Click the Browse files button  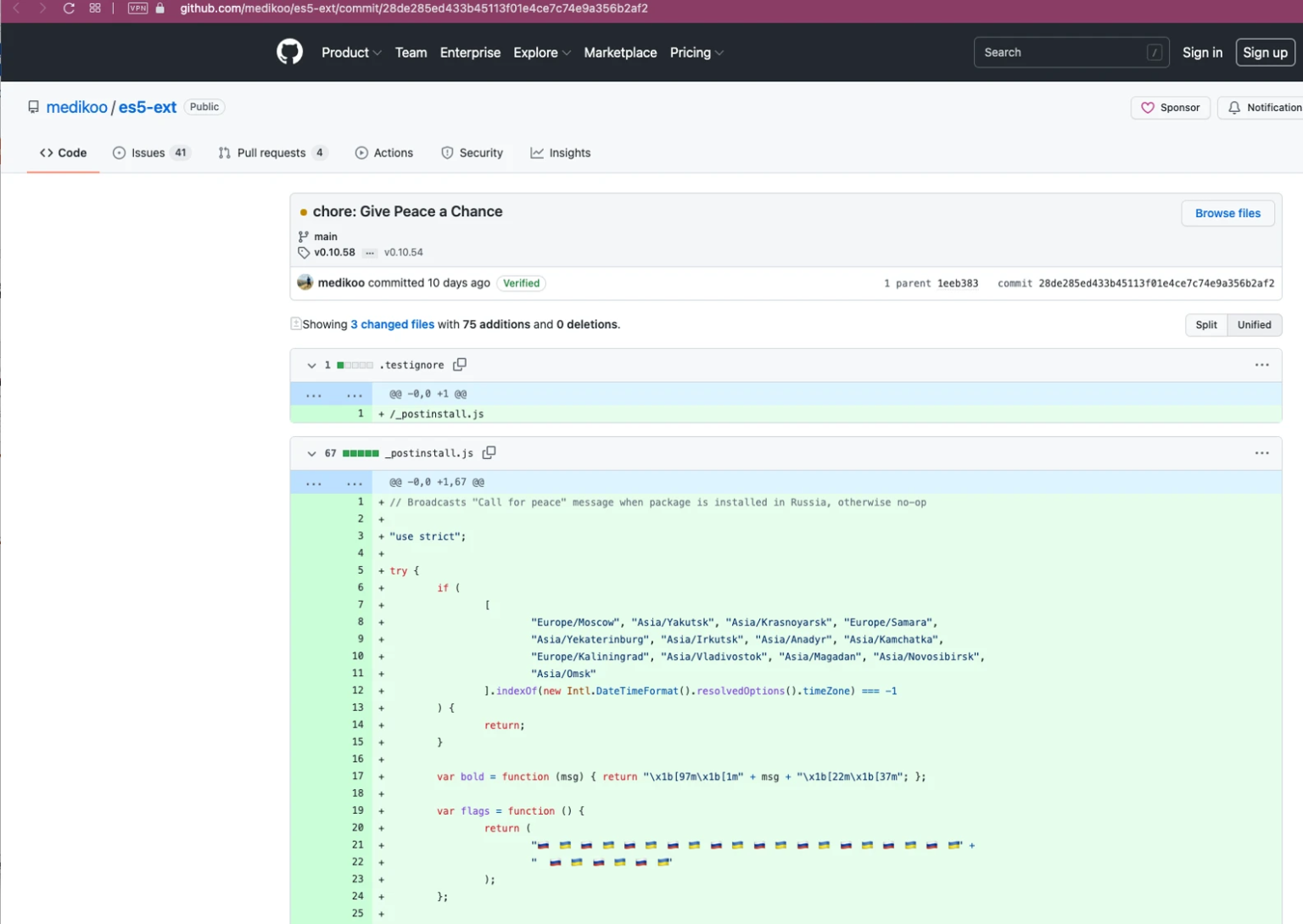point(1227,213)
